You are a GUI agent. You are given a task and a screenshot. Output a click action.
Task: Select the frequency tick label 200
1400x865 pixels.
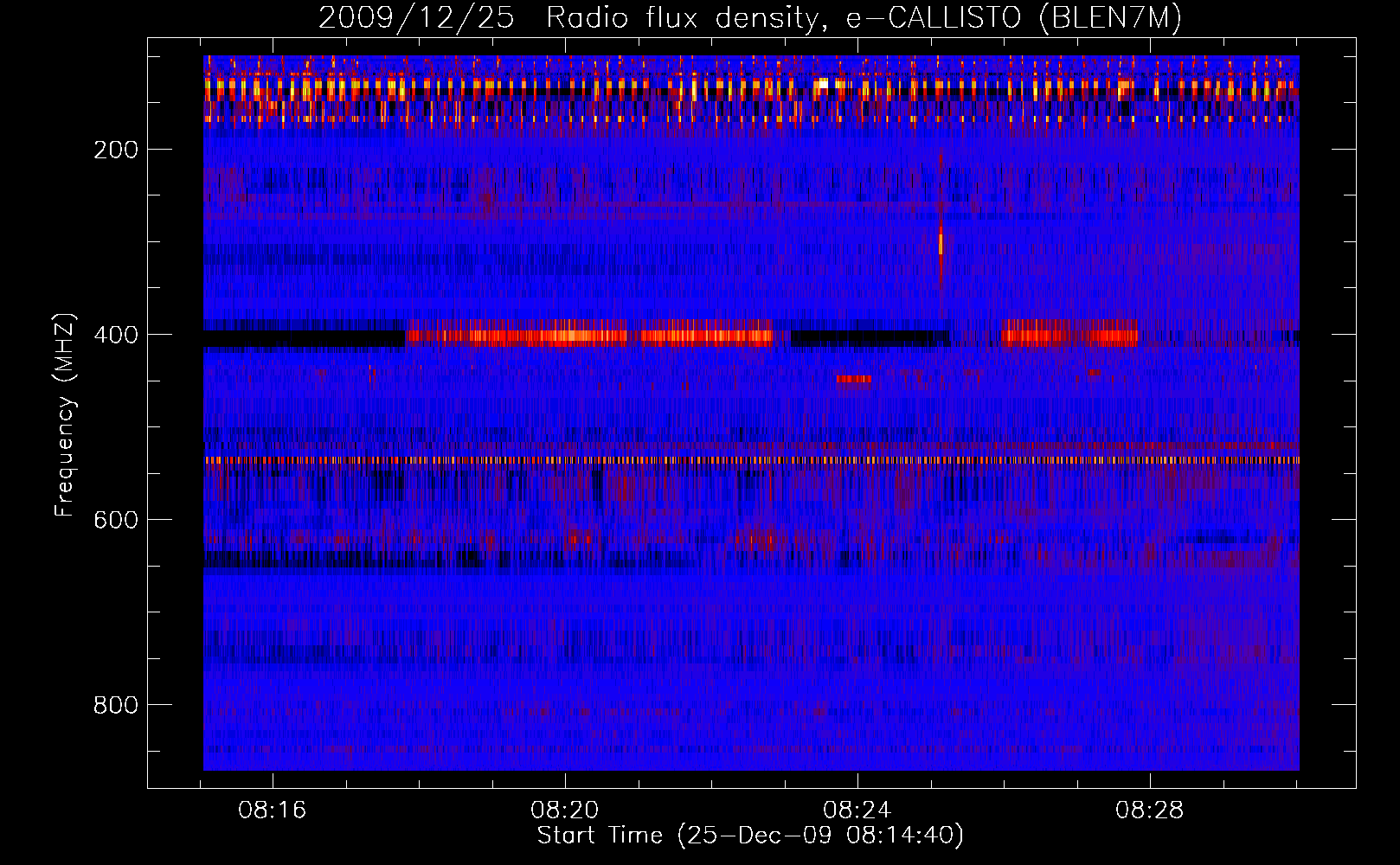(x=116, y=150)
